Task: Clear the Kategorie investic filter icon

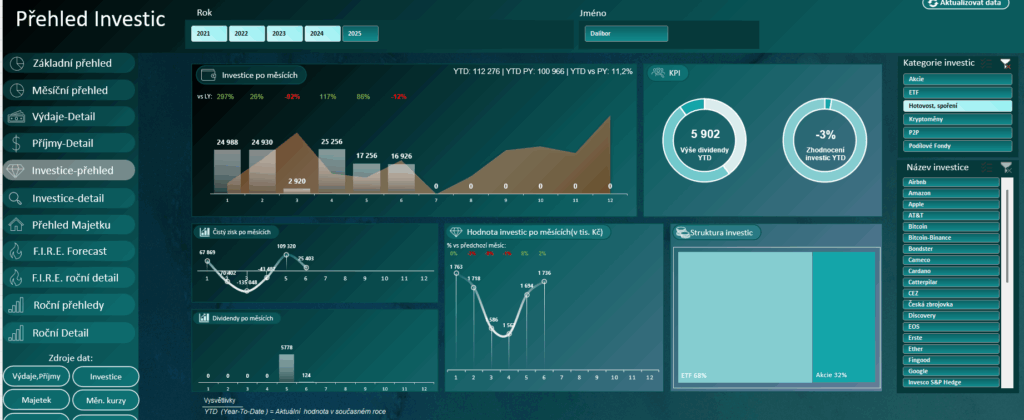Action: click(1005, 63)
